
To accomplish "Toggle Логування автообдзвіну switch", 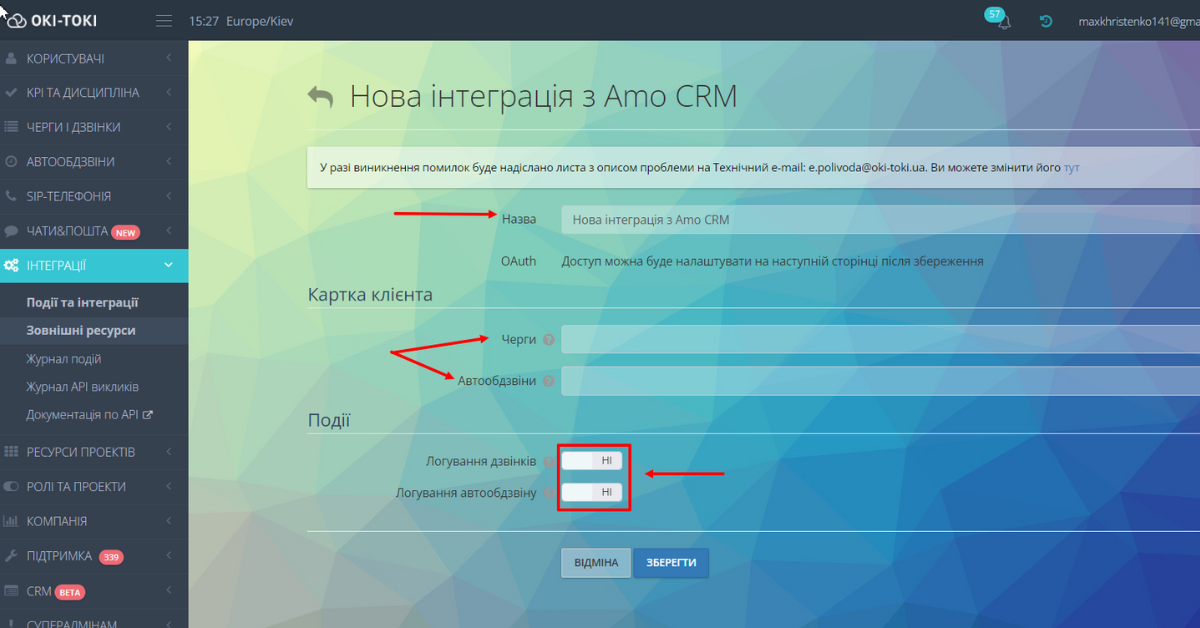I will click(x=592, y=492).
